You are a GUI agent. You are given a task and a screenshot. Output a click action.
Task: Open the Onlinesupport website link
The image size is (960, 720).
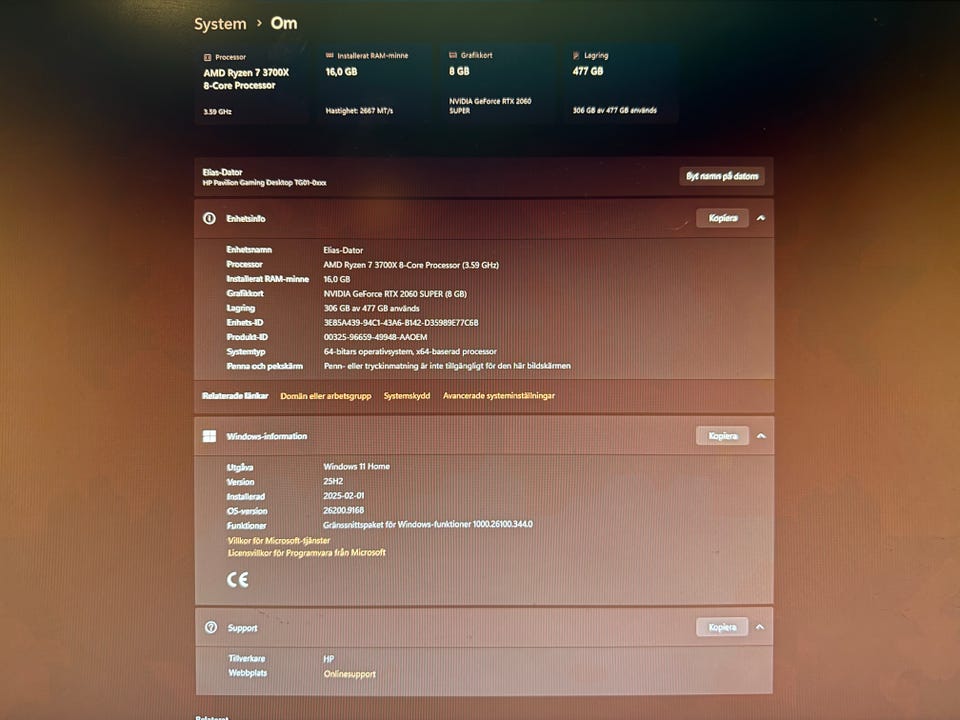pos(350,674)
